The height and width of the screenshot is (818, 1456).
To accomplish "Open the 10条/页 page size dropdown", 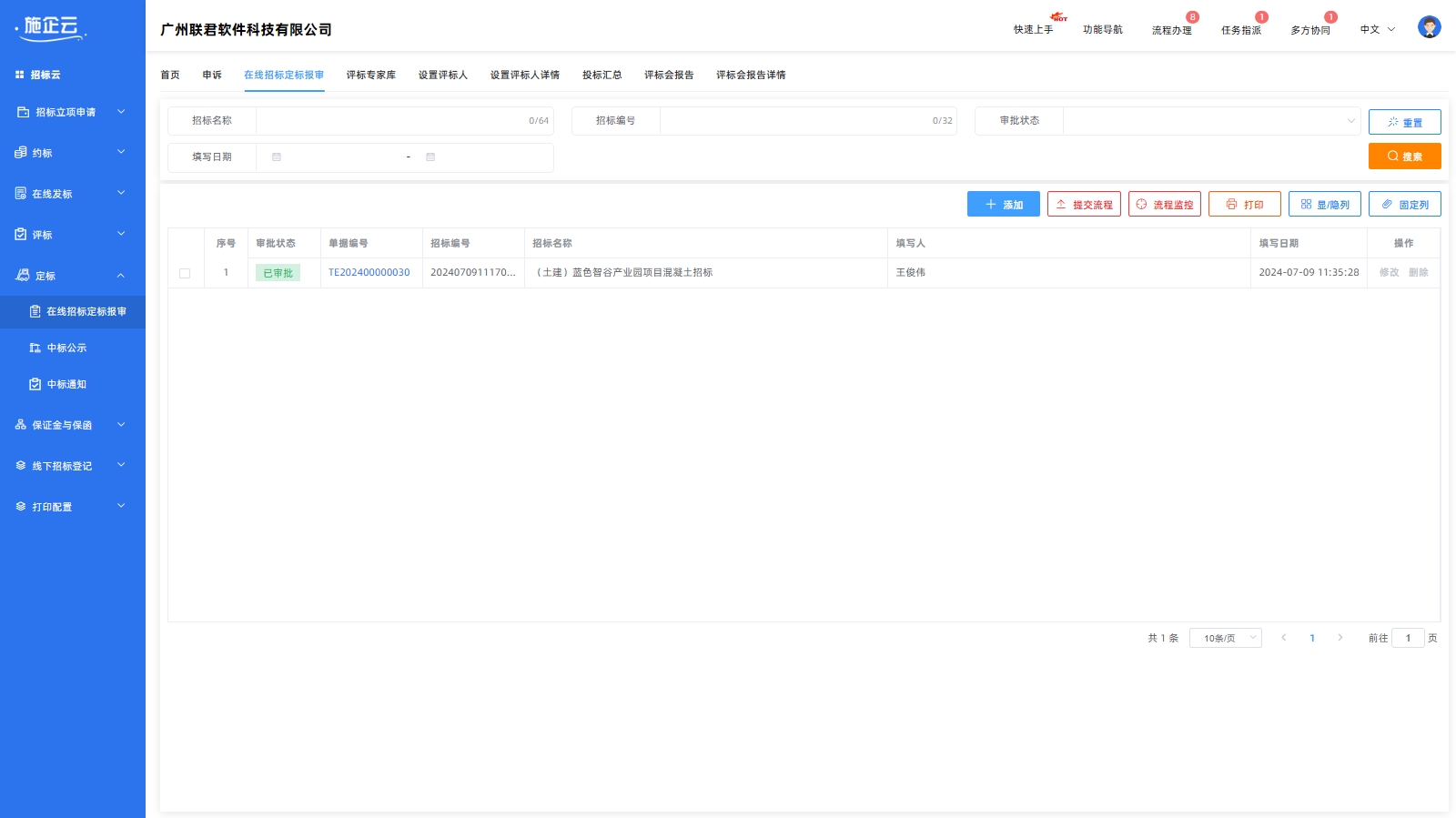I will click(x=1225, y=638).
